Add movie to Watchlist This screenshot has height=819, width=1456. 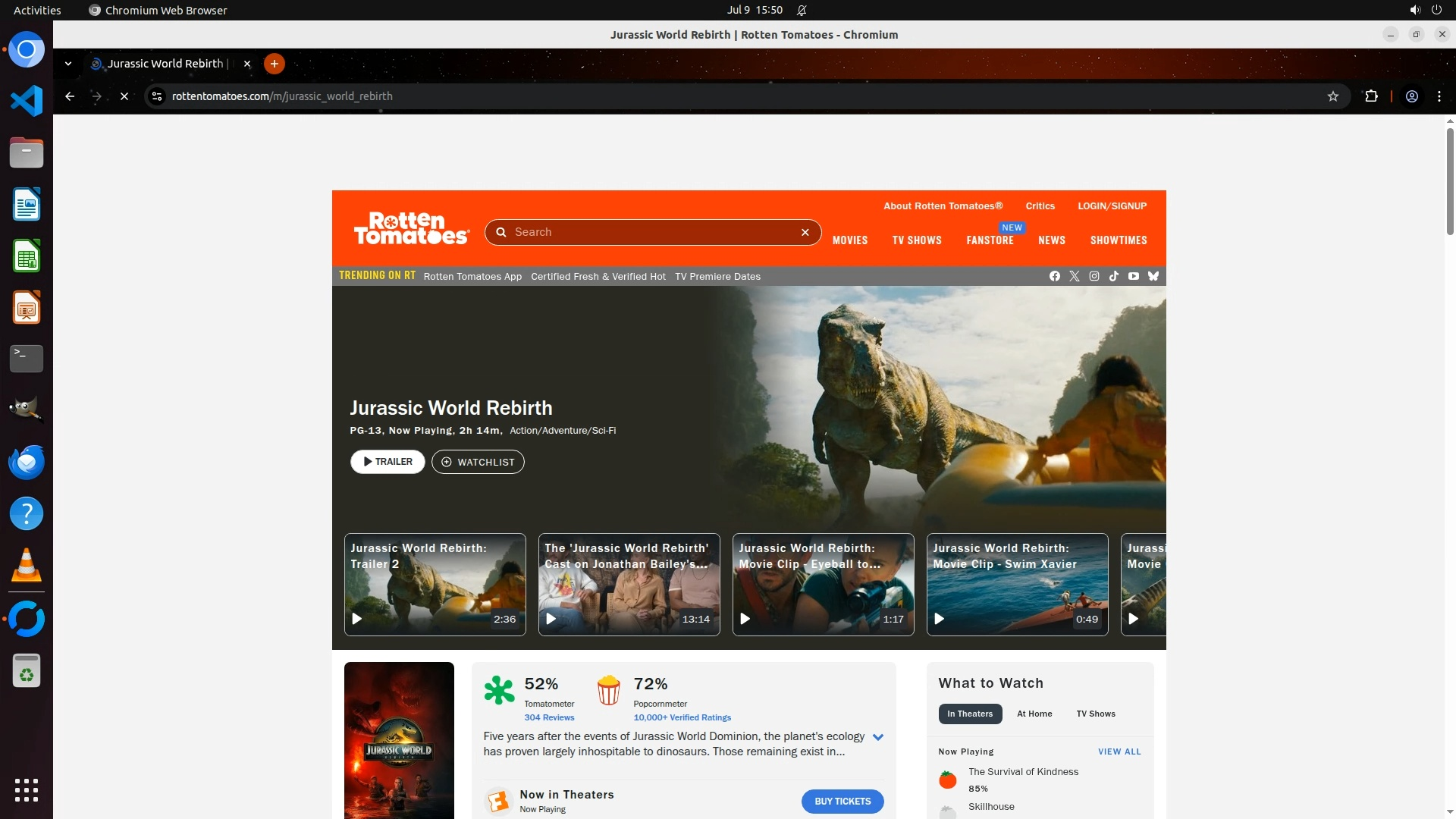tap(478, 462)
